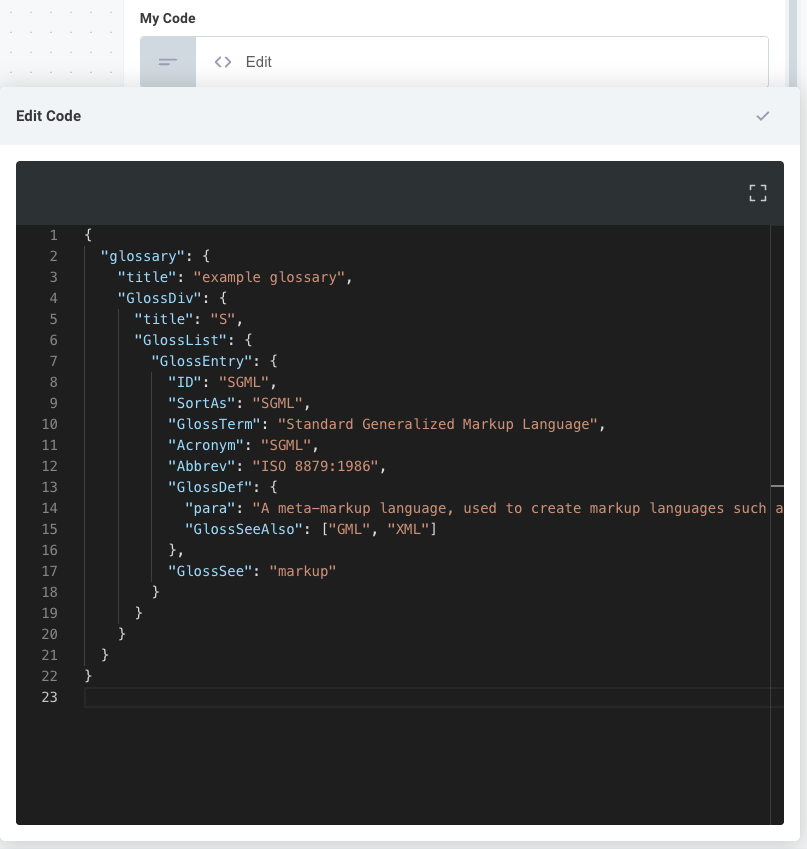
Task: Click line number 10 in the gutter
Action: (49, 424)
